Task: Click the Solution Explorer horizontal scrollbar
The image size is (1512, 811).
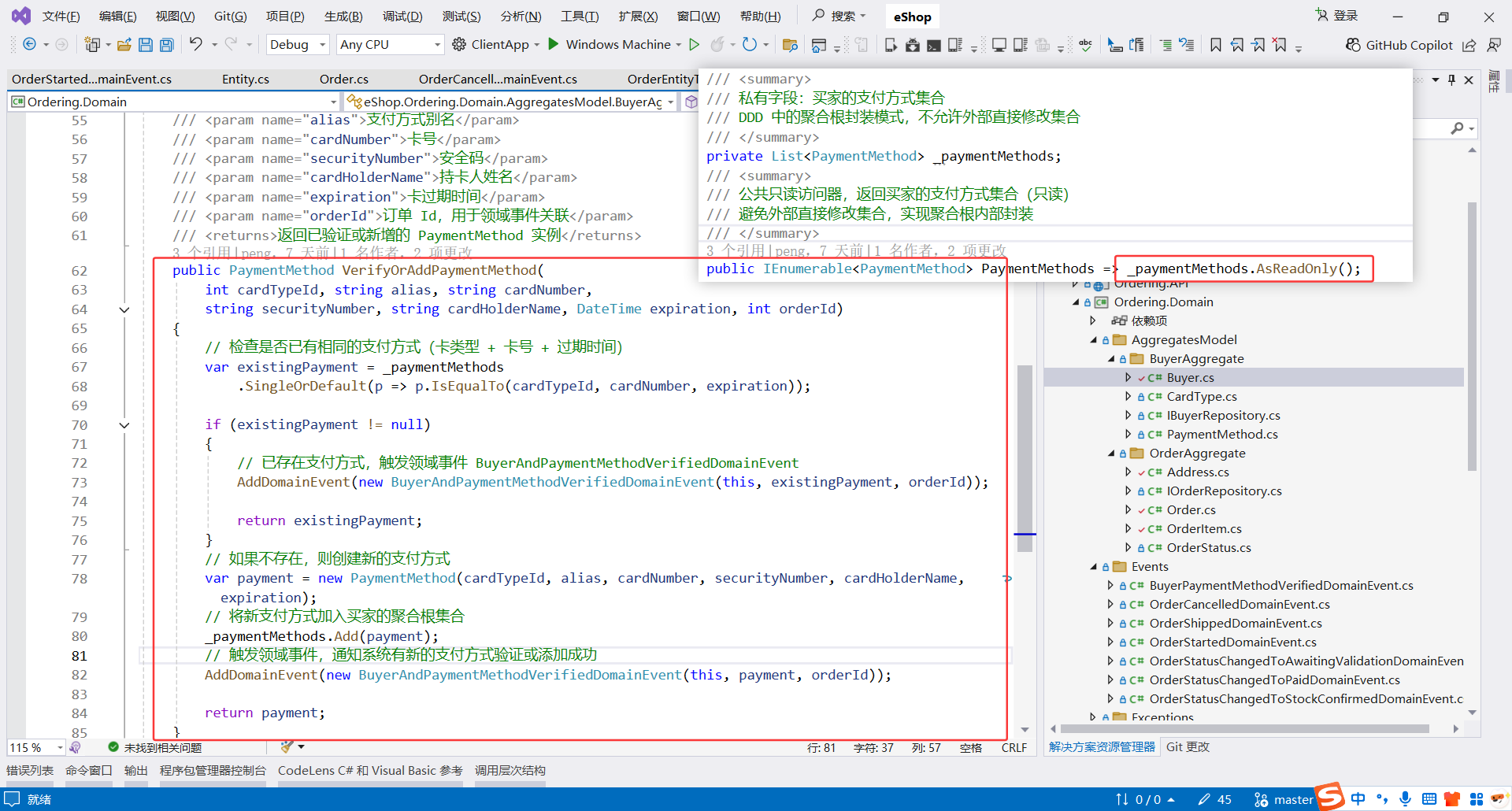Action: pyautogui.click(x=1244, y=729)
